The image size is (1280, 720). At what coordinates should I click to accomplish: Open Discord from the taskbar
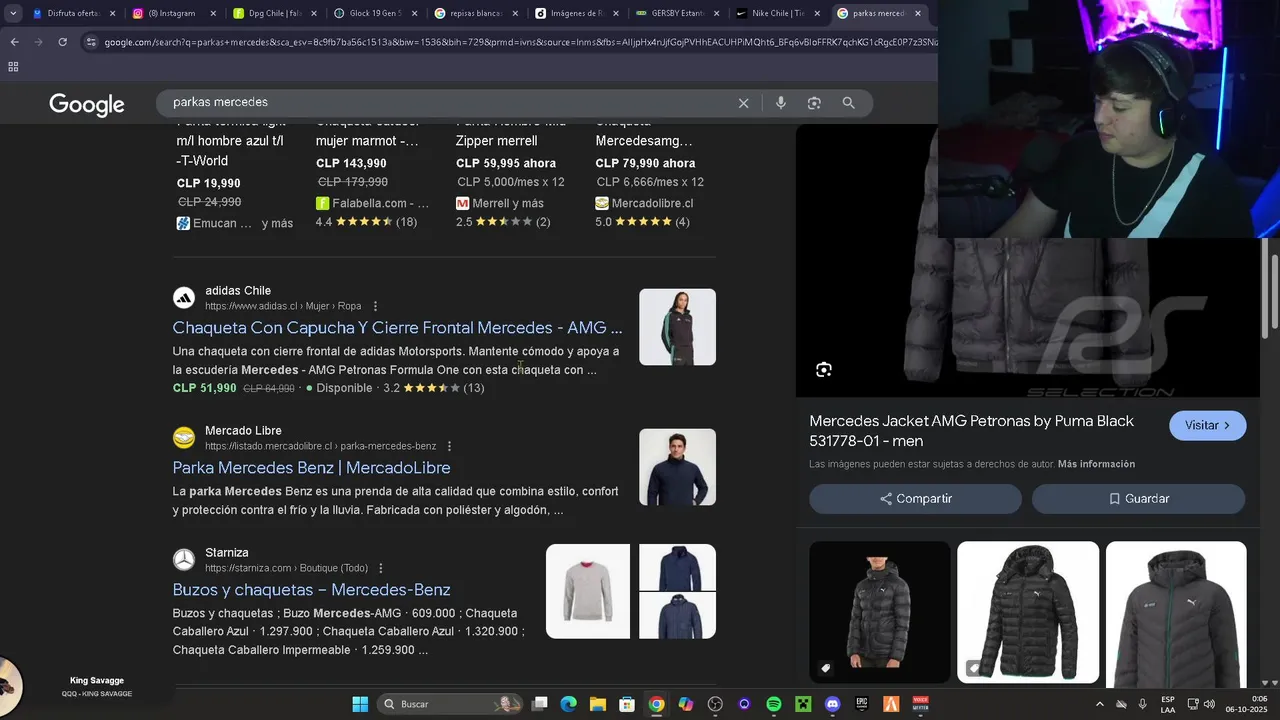(x=833, y=704)
